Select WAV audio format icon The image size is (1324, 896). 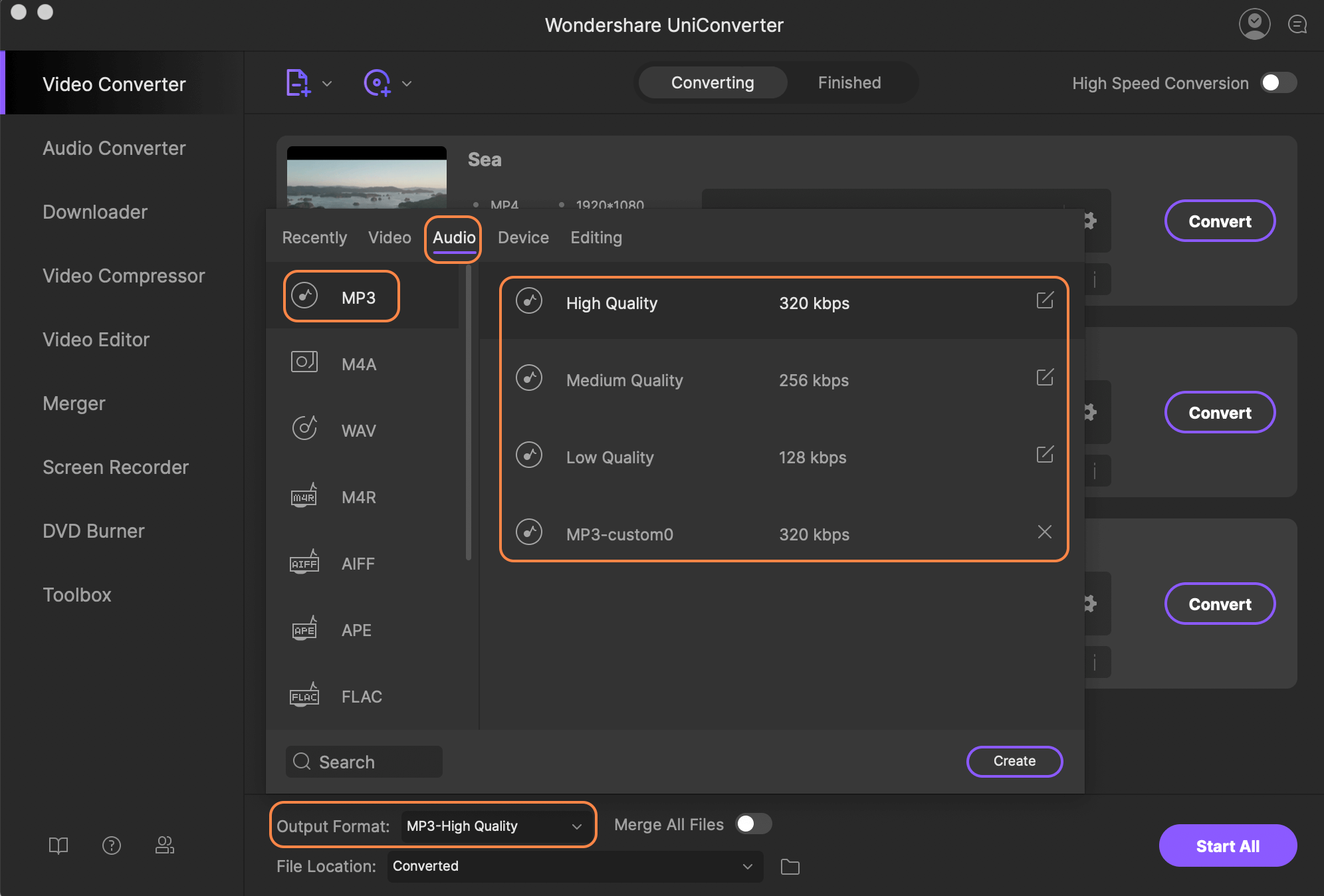[x=305, y=430]
